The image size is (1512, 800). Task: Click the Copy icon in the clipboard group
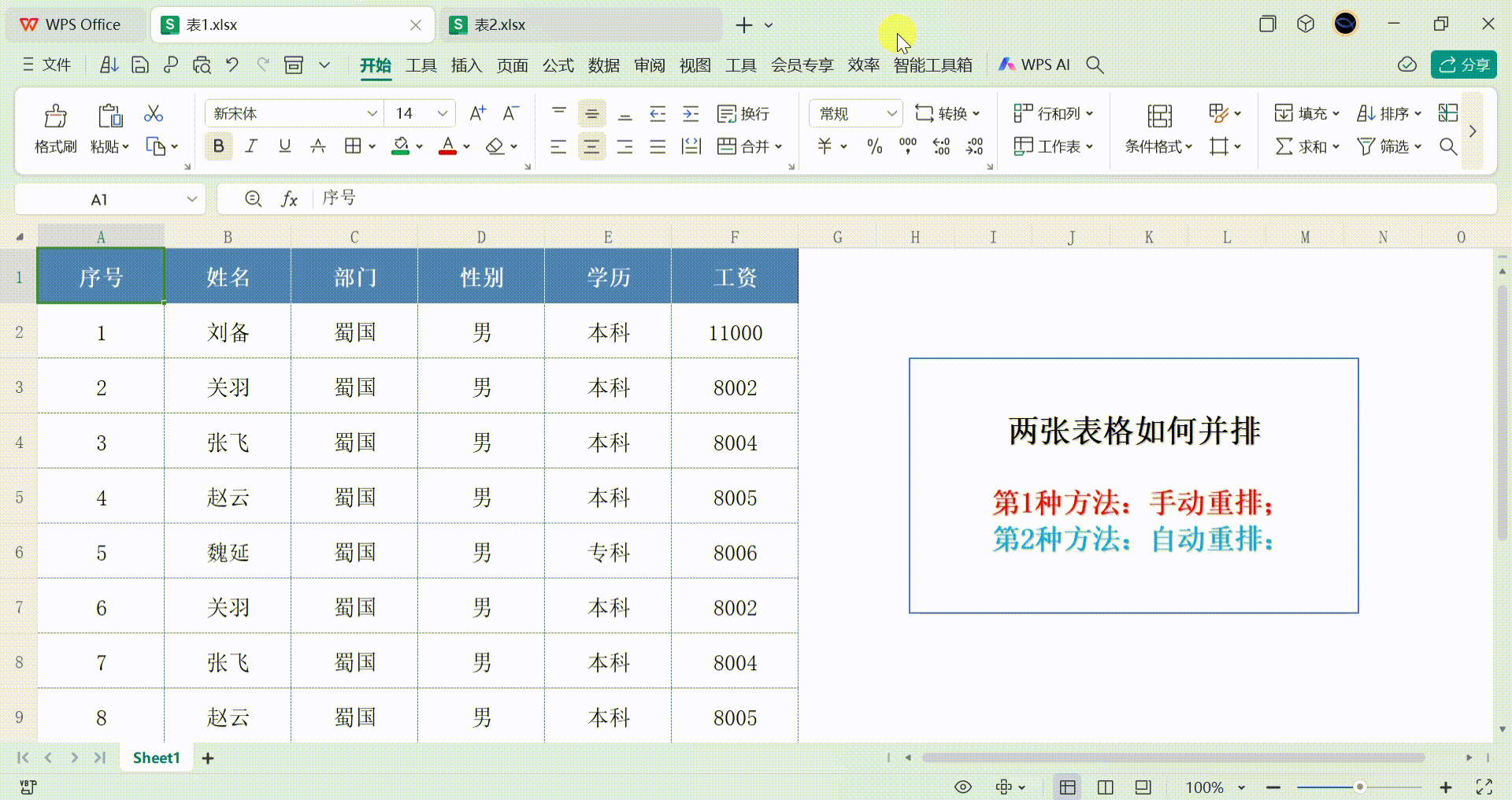156,146
